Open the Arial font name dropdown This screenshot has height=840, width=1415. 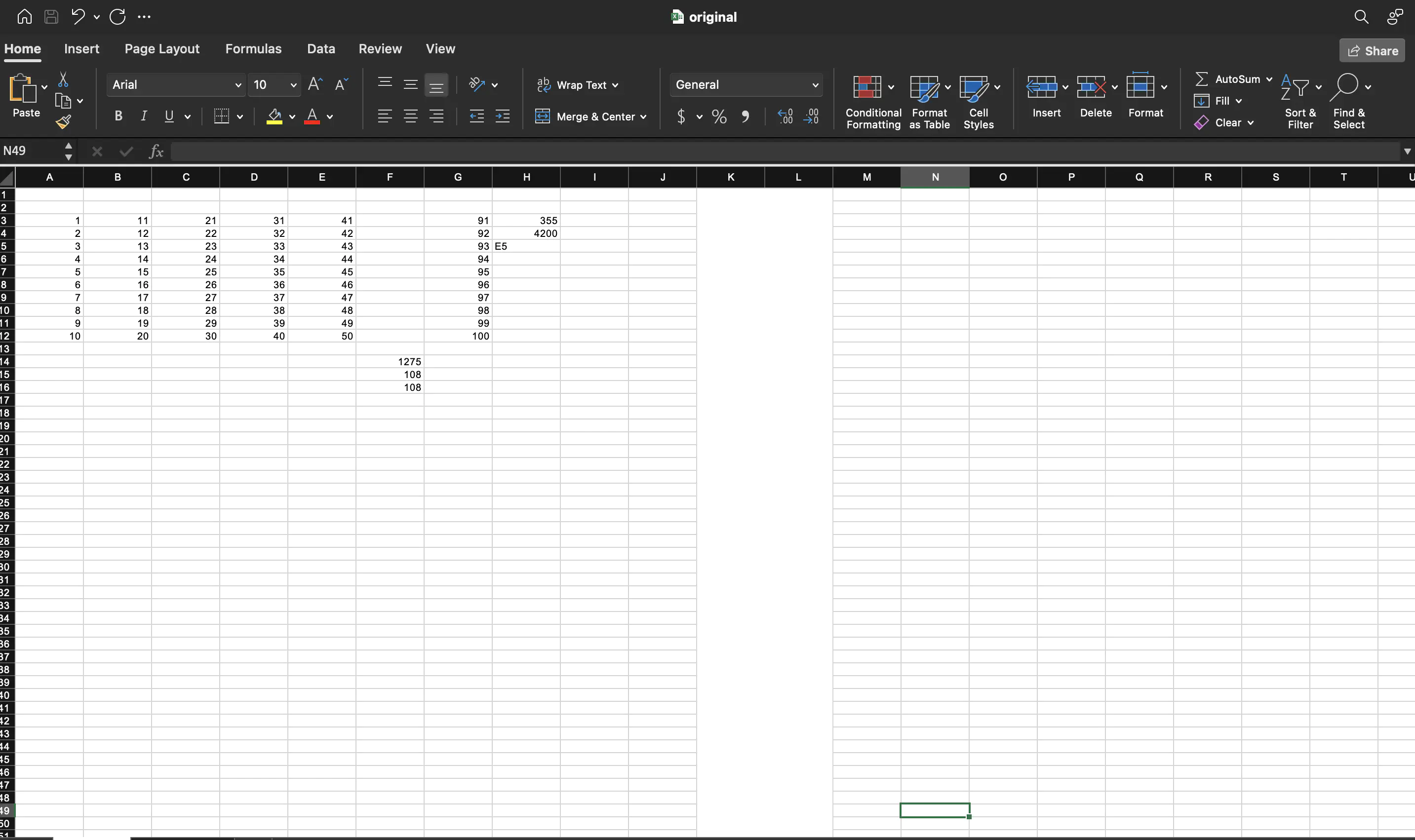tap(238, 85)
